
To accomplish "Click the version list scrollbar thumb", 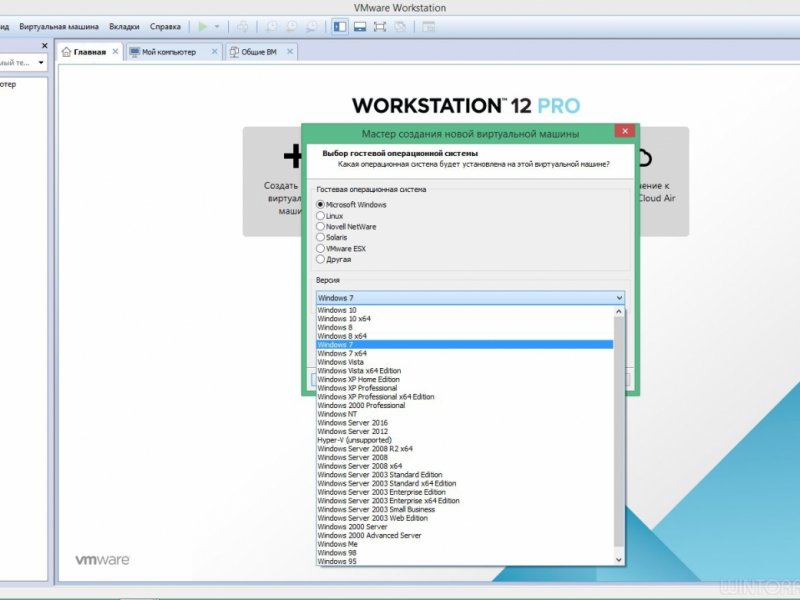I will tap(619, 431).
